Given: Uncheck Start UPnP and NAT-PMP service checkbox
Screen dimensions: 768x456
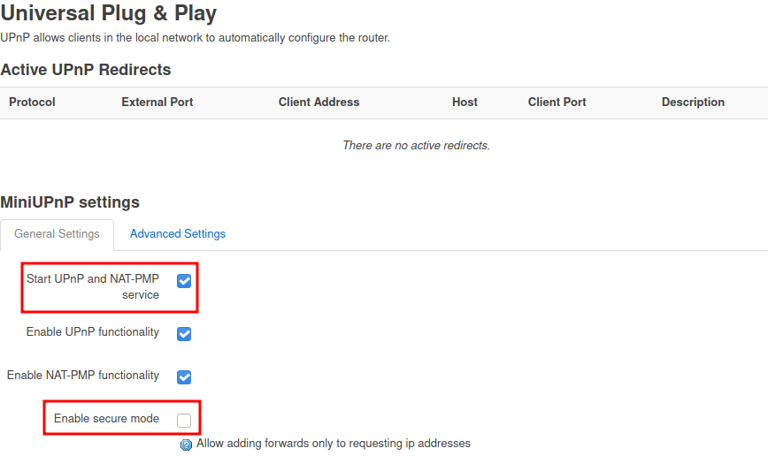Looking at the screenshot, I should [x=184, y=281].
